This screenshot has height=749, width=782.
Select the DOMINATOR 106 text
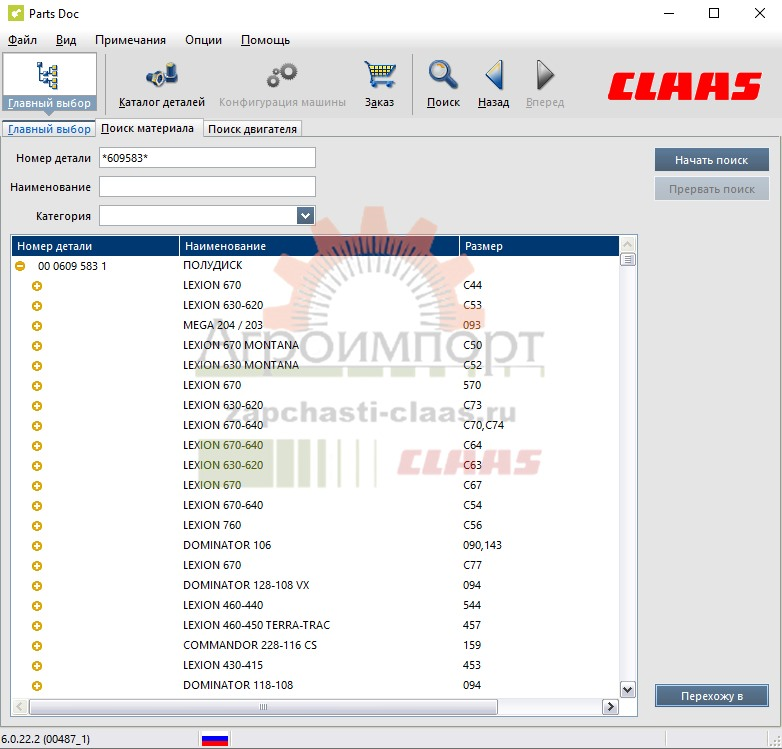tap(227, 545)
